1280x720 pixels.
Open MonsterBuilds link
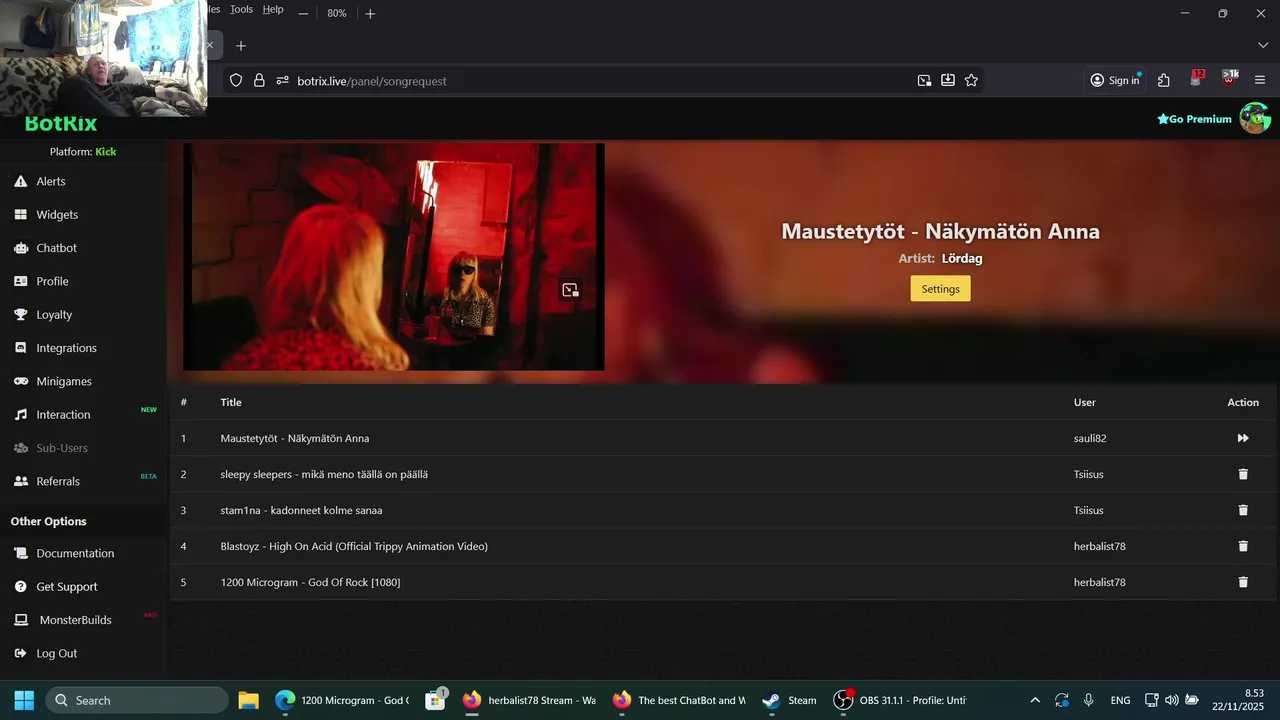[x=75, y=620]
